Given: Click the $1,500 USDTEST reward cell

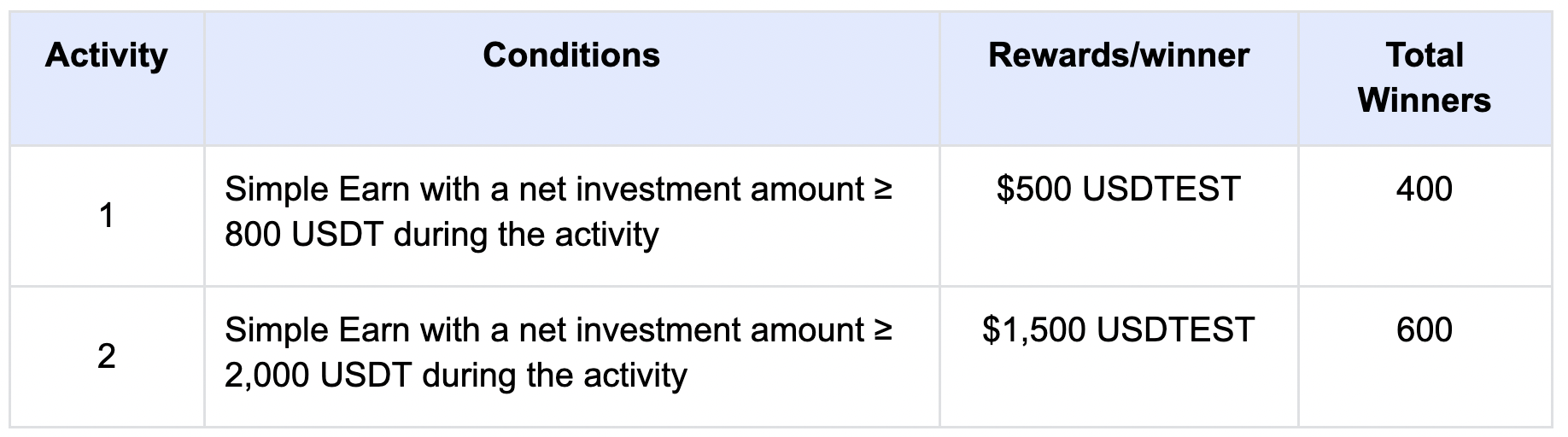Looking at the screenshot, I should (x=1118, y=330).
